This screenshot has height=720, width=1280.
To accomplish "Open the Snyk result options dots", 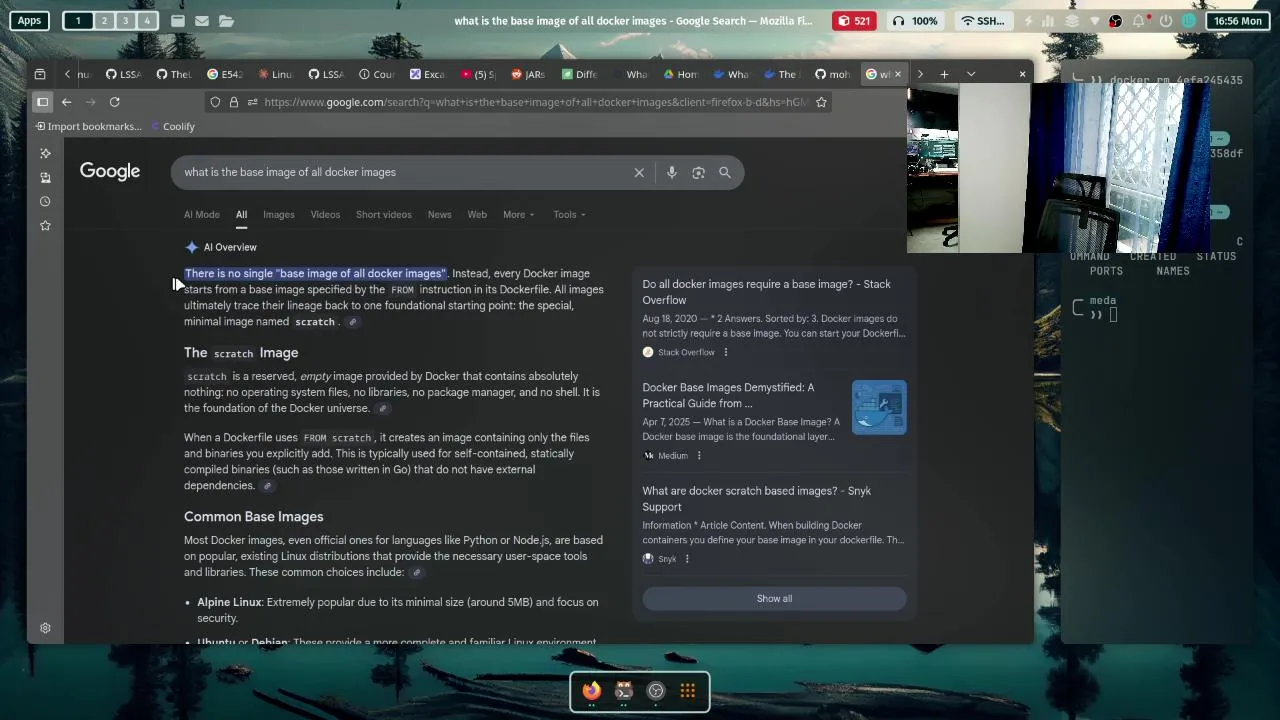I will point(687,559).
